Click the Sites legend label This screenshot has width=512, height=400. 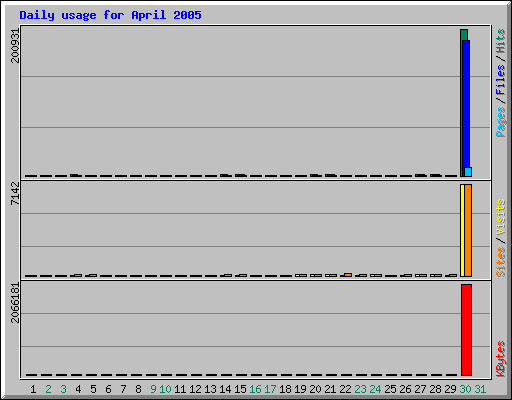[501, 262]
